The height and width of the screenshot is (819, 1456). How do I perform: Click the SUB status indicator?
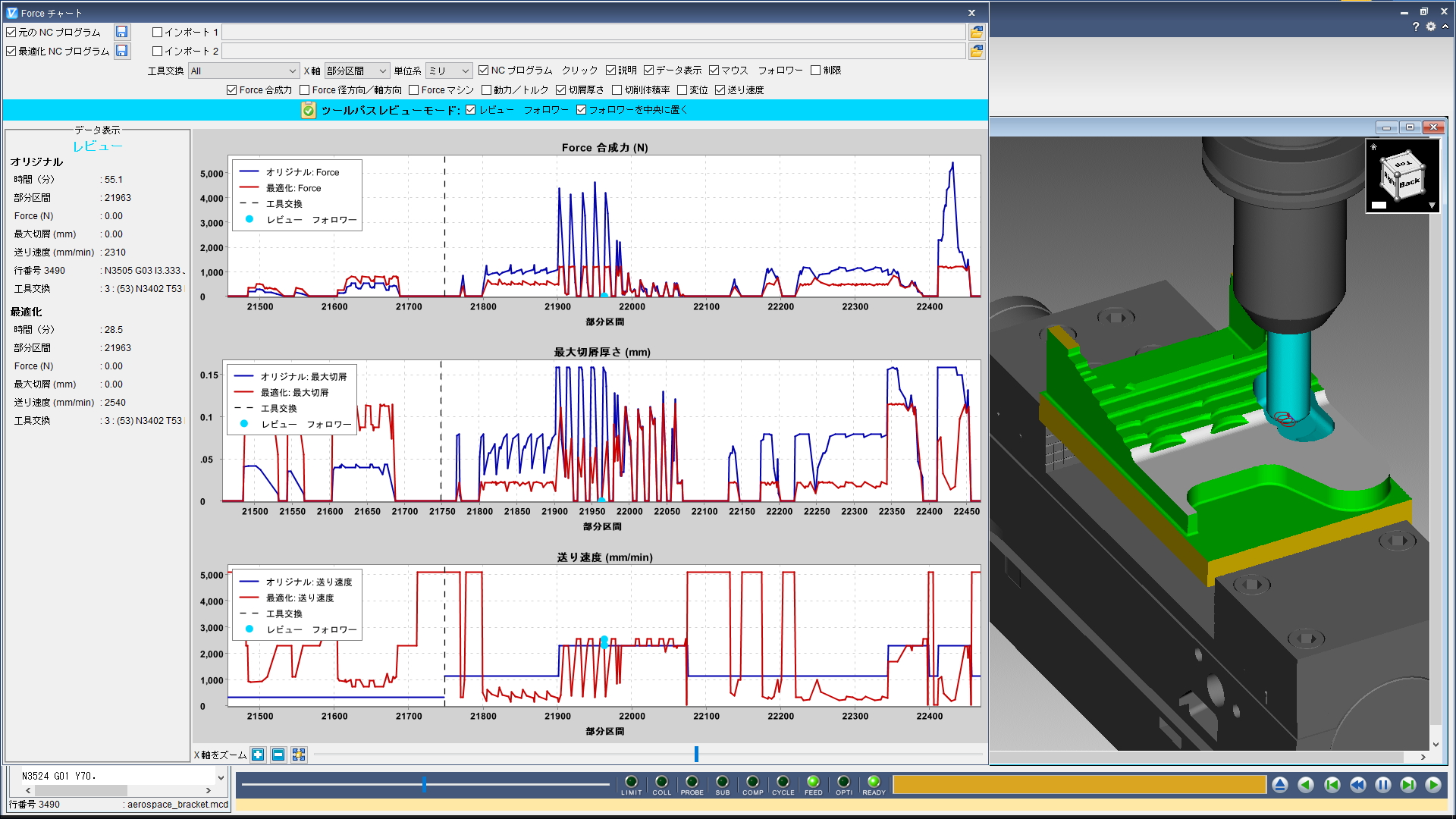tap(722, 781)
